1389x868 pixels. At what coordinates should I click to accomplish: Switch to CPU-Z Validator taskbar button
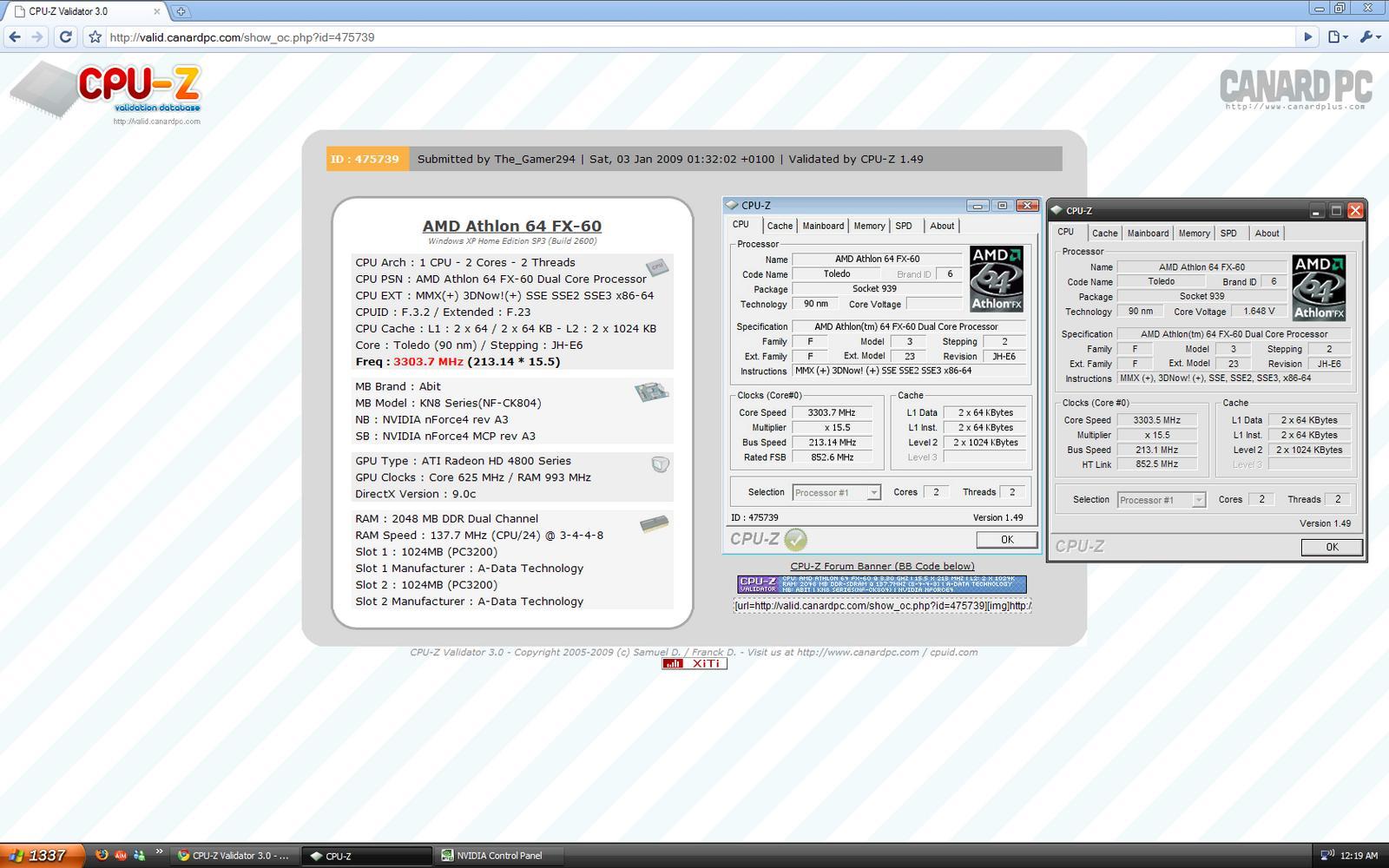pyautogui.click(x=234, y=856)
